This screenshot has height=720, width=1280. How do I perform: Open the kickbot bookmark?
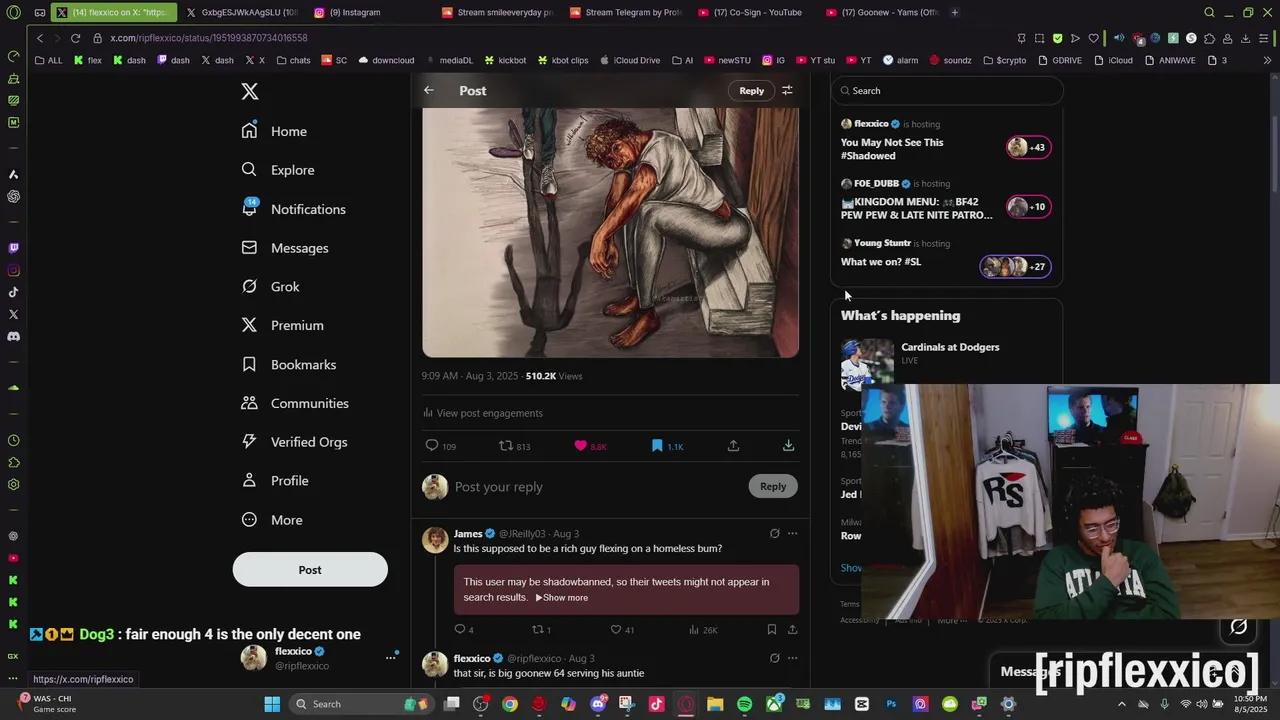505,60
